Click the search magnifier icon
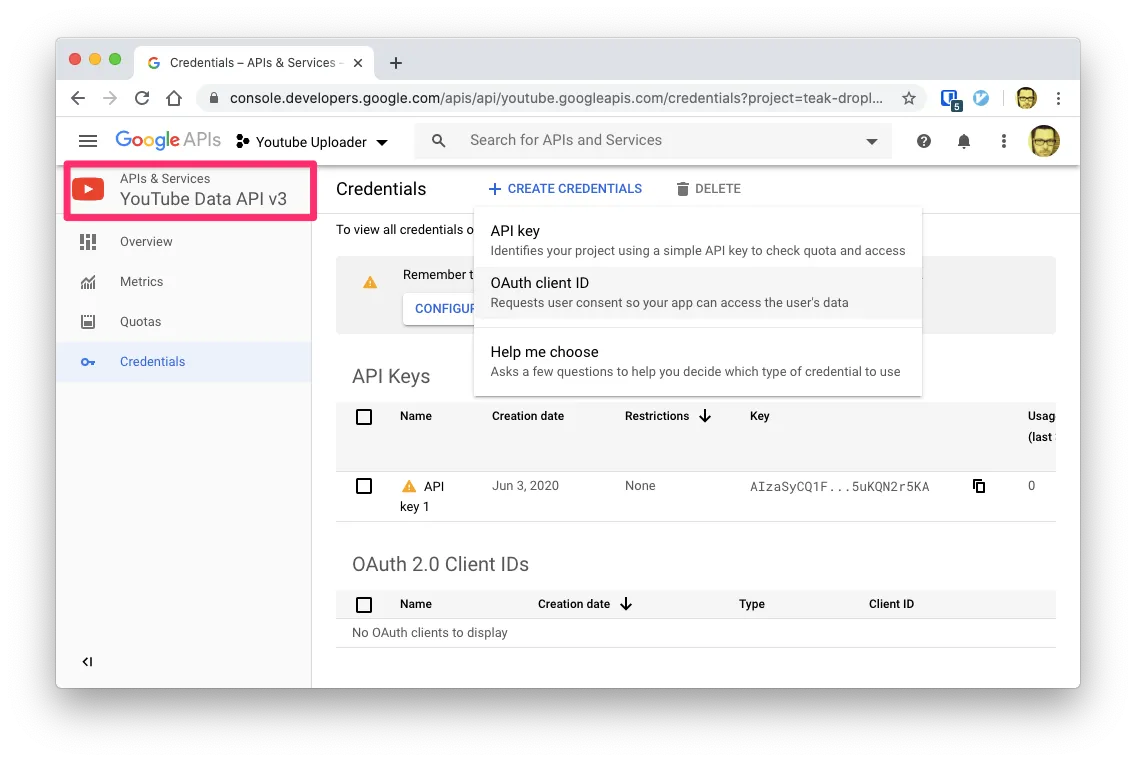 (x=438, y=141)
